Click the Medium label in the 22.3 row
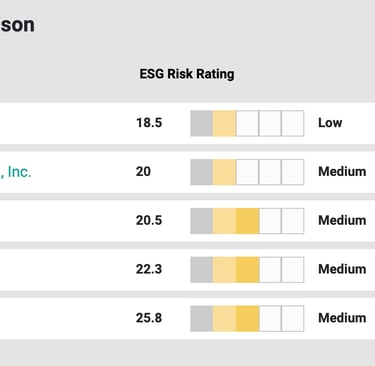Image resolution: width=375 pixels, height=366 pixels. (x=342, y=269)
